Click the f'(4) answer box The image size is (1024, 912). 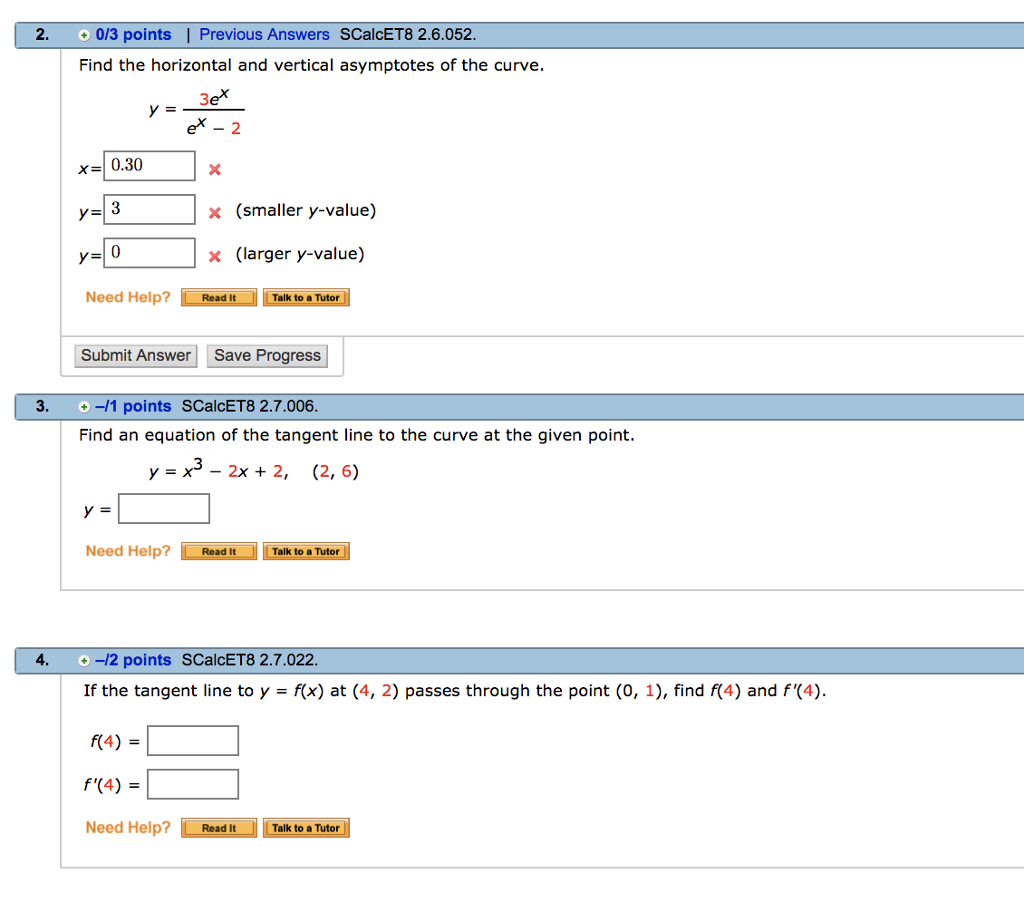193,784
